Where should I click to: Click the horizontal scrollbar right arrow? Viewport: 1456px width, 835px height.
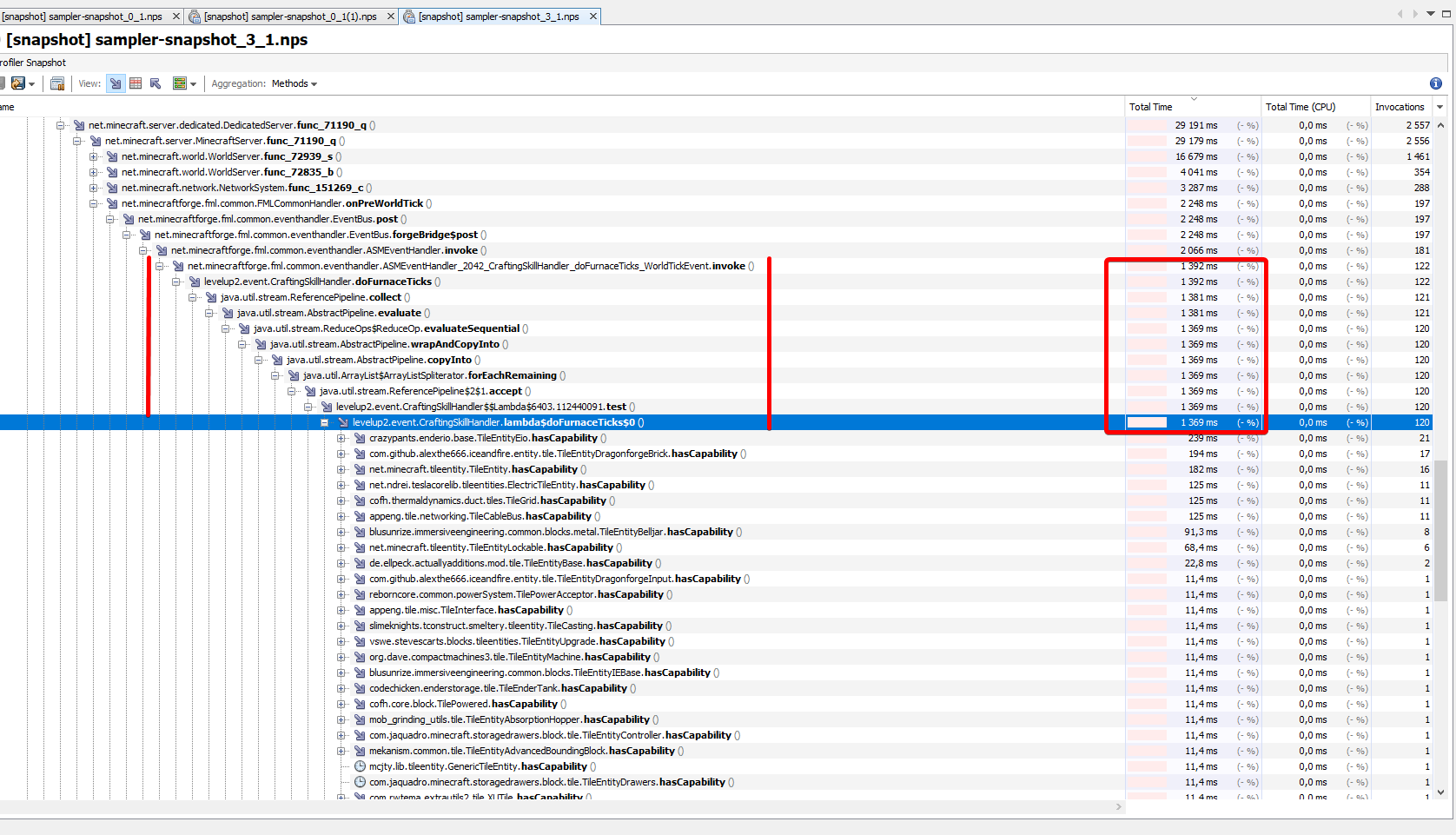[1119, 807]
